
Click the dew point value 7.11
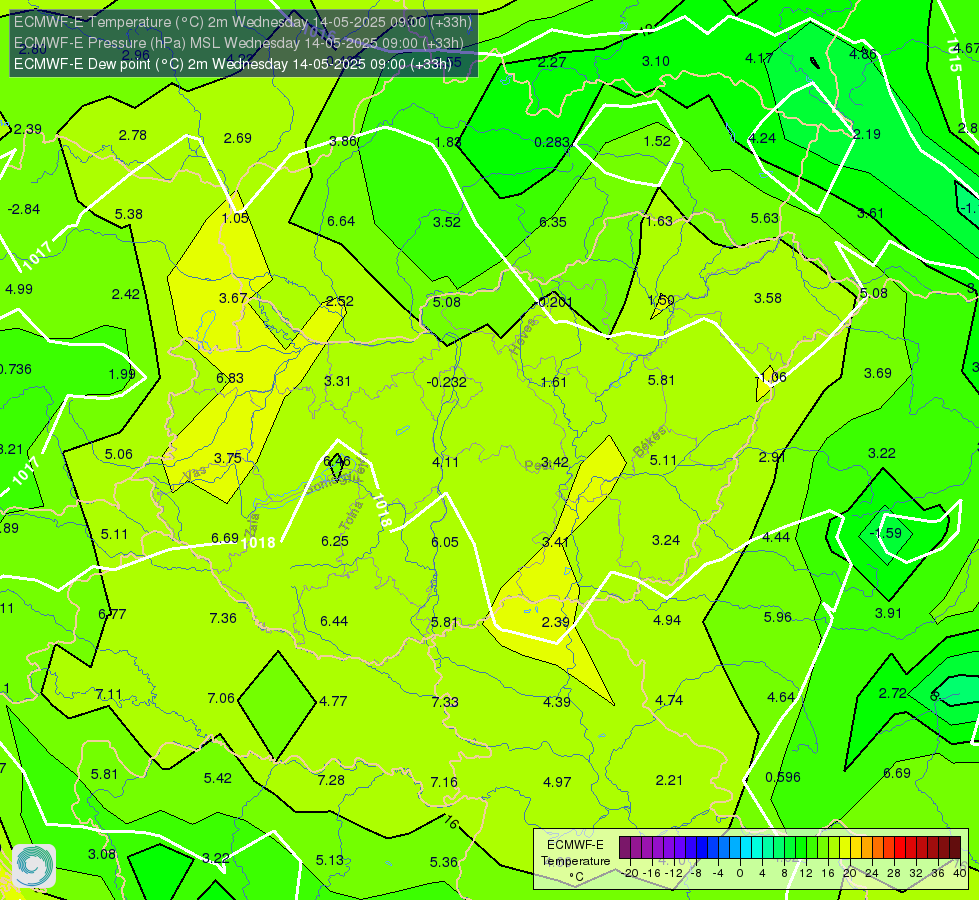coord(109,695)
